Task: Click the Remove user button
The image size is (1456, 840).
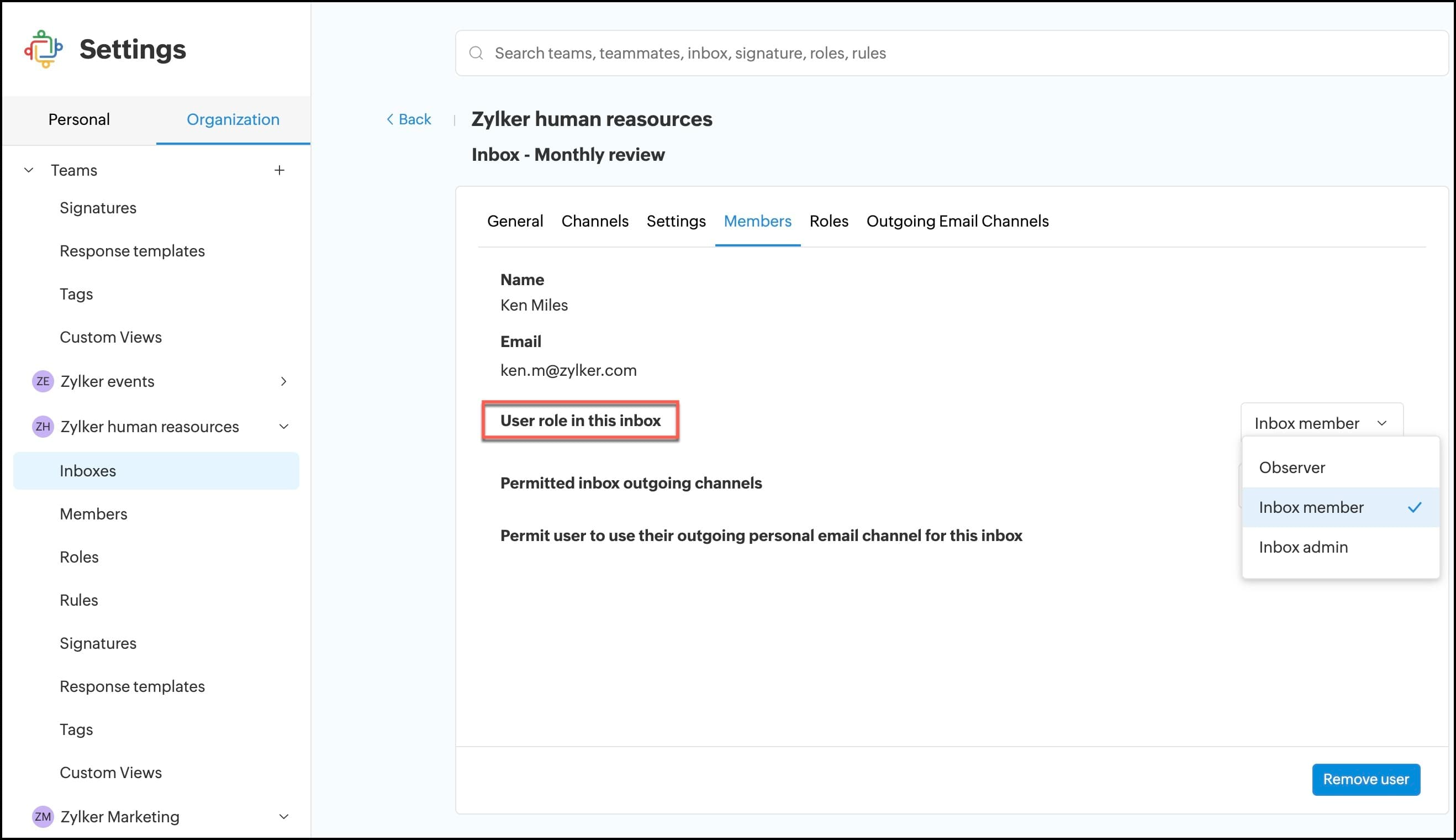Action: coord(1365,779)
